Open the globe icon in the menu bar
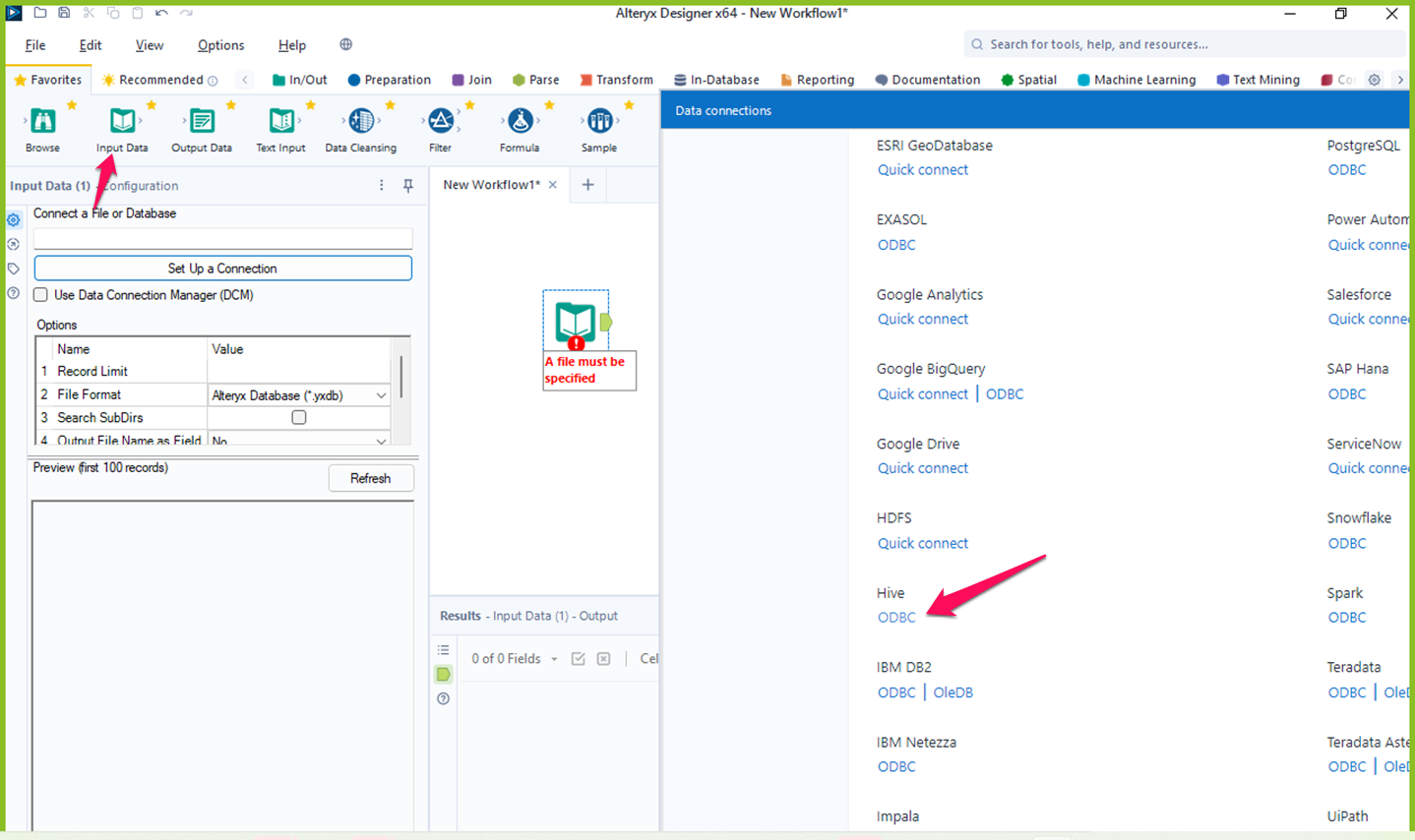This screenshot has height=840, width=1415. pyautogui.click(x=344, y=44)
